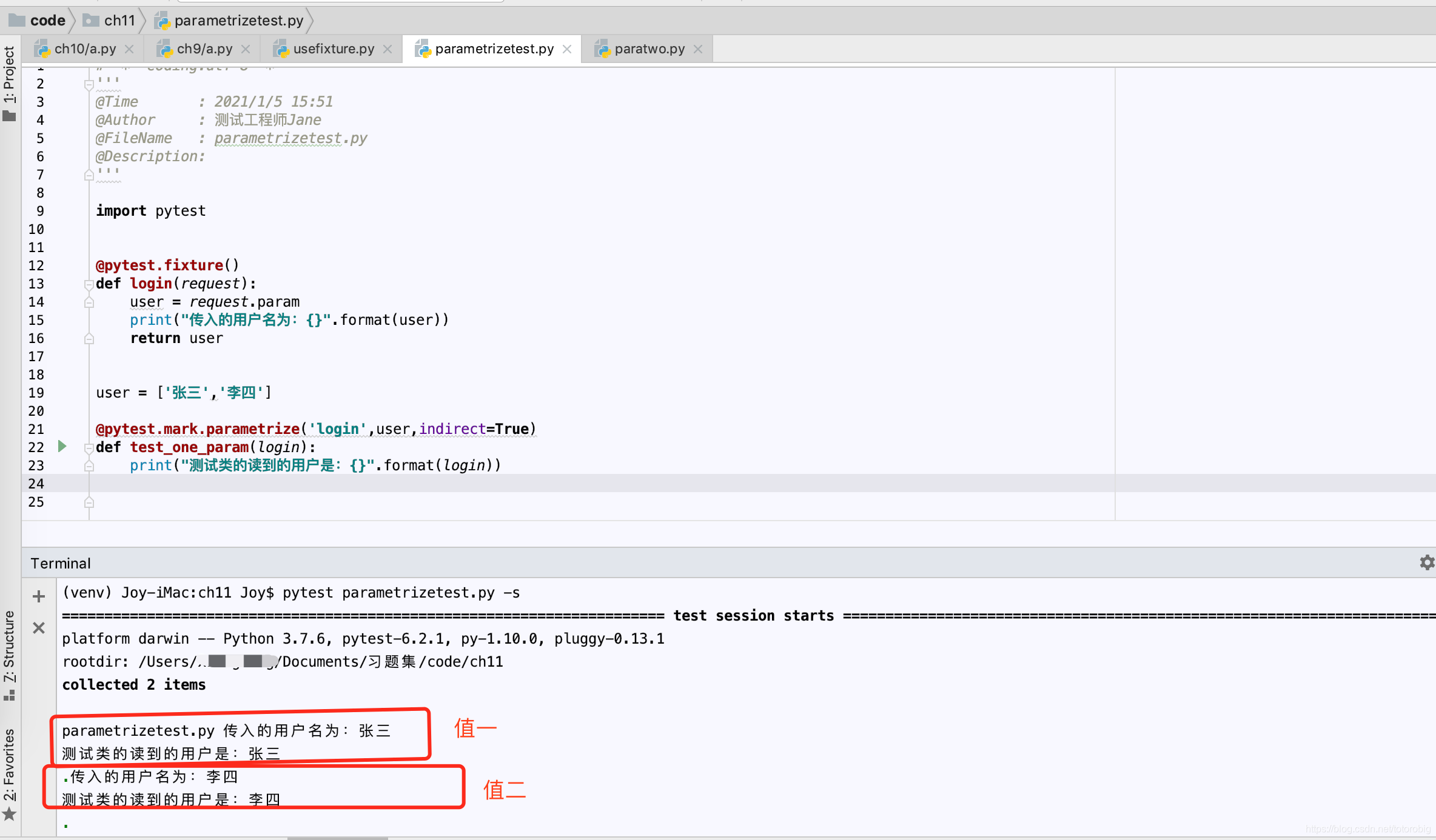This screenshot has width=1436, height=840.
Task: Collapse the login function with its gutter fold arrow
Action: tap(89, 283)
